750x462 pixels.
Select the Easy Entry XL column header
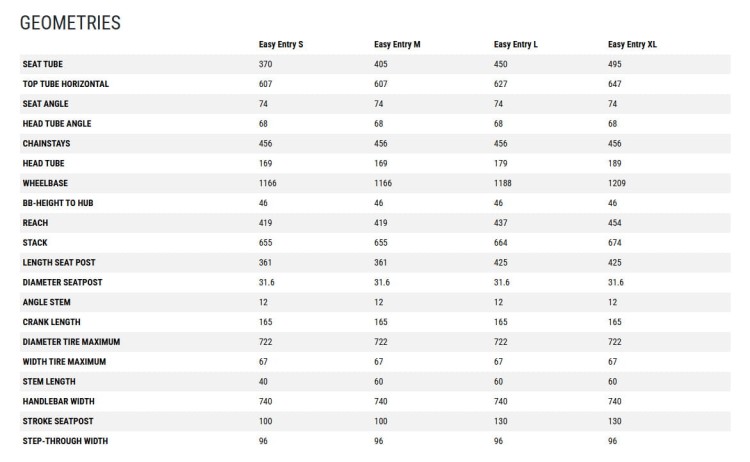[x=632, y=44]
